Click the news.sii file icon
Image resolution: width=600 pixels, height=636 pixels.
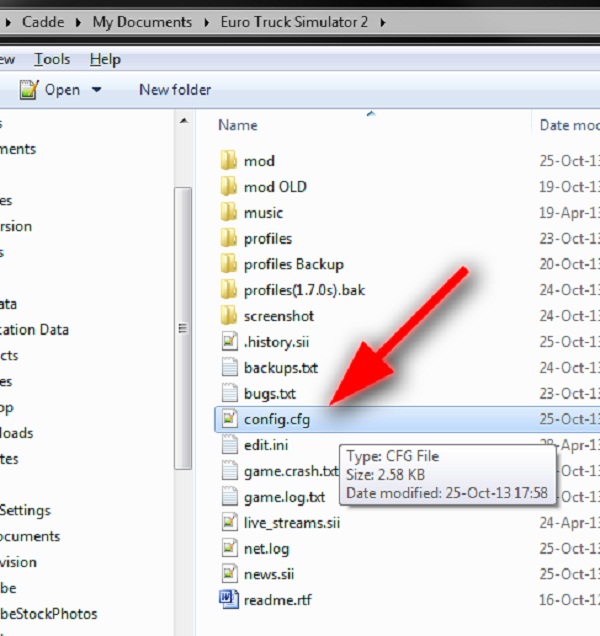[x=230, y=574]
